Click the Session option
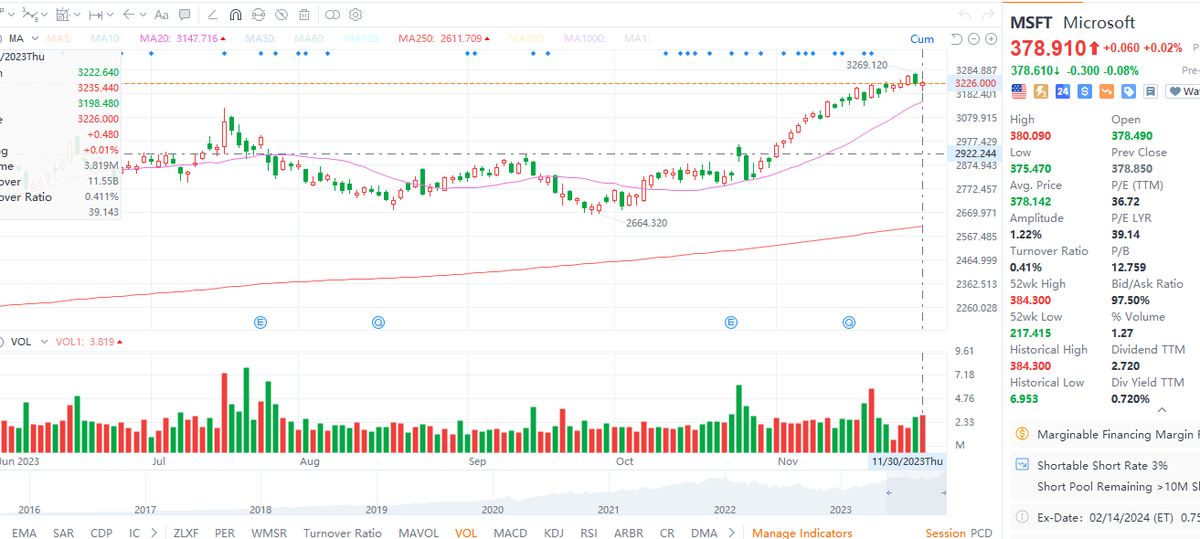This screenshot has width=1200, height=539. tap(946, 533)
